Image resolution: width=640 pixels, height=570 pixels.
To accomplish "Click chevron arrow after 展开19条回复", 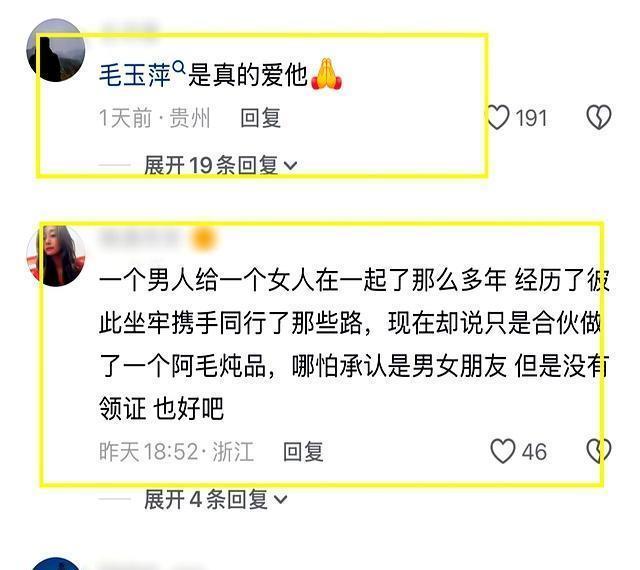I will 290,166.
